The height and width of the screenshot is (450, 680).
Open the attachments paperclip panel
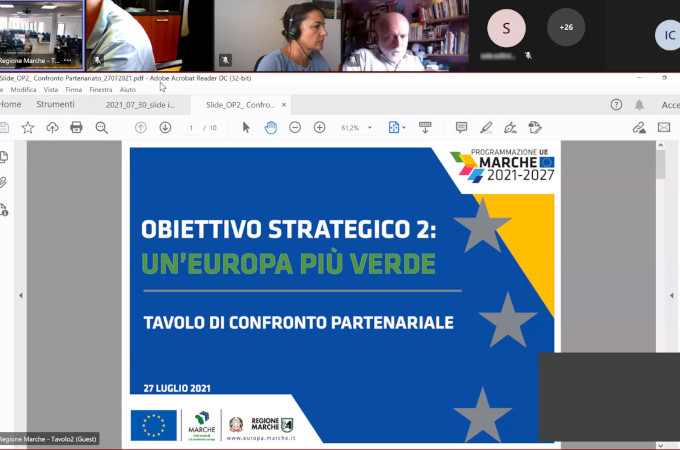click(x=3, y=183)
